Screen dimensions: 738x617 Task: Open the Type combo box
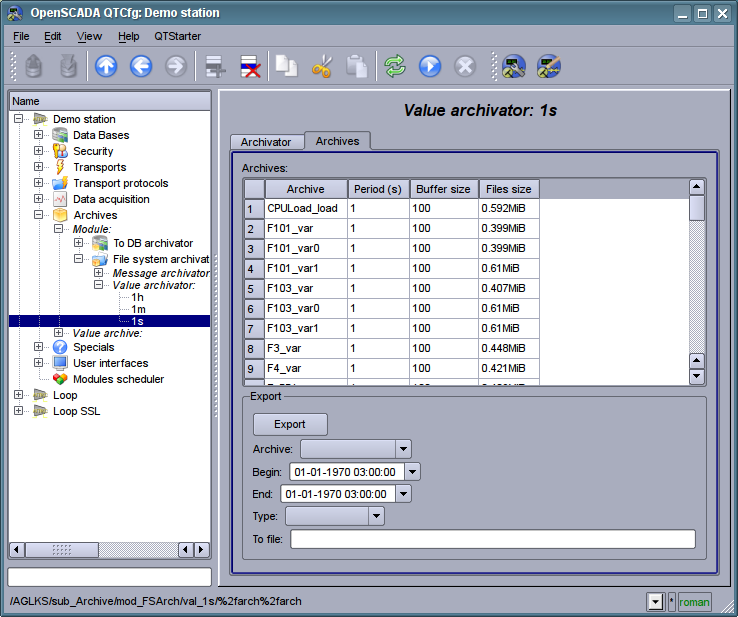tap(335, 516)
